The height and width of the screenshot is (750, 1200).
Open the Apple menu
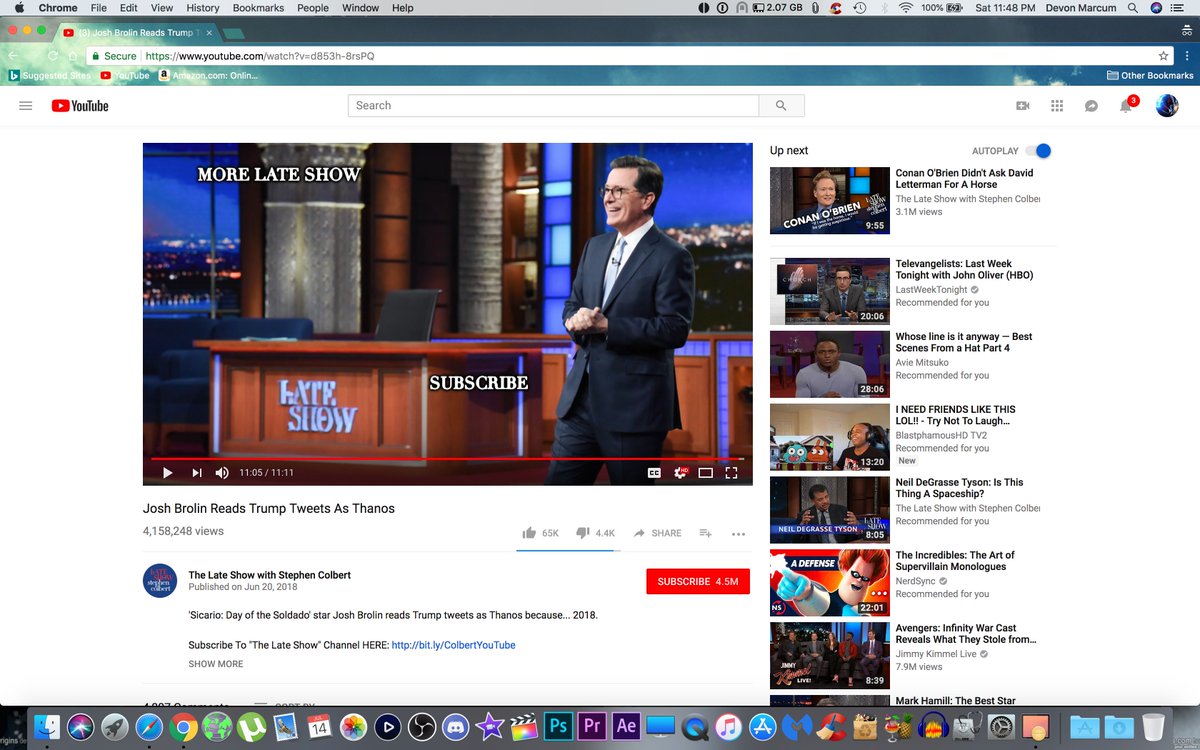pos(18,8)
